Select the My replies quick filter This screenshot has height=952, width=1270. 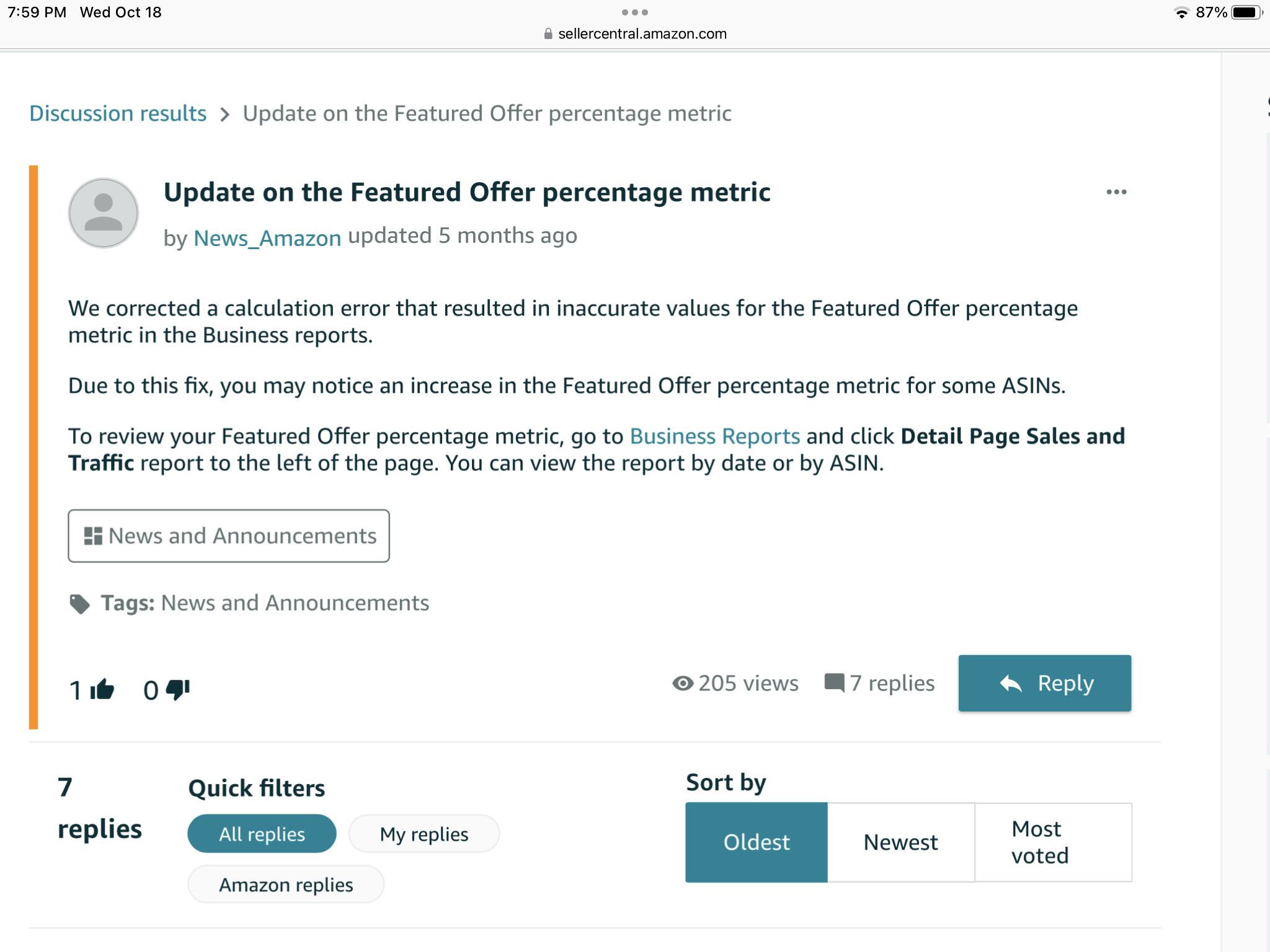(424, 834)
